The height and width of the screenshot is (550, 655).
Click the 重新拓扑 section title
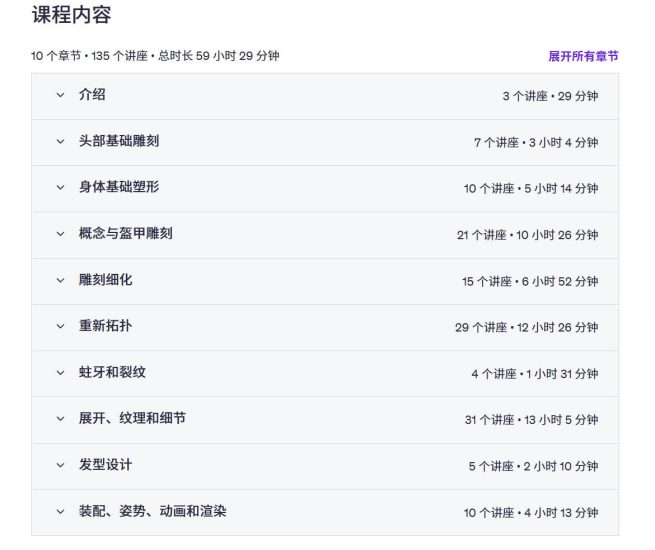click(105, 326)
